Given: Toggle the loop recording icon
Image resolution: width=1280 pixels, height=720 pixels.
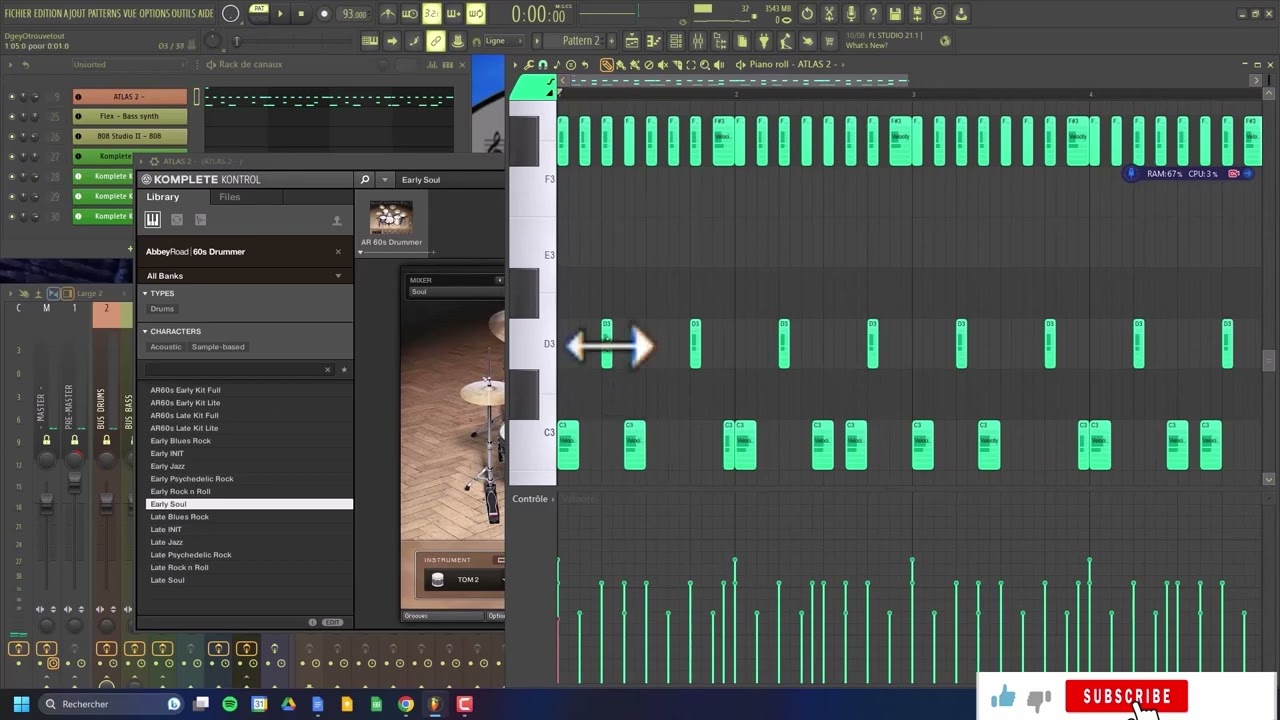Looking at the screenshot, I should pos(476,13).
